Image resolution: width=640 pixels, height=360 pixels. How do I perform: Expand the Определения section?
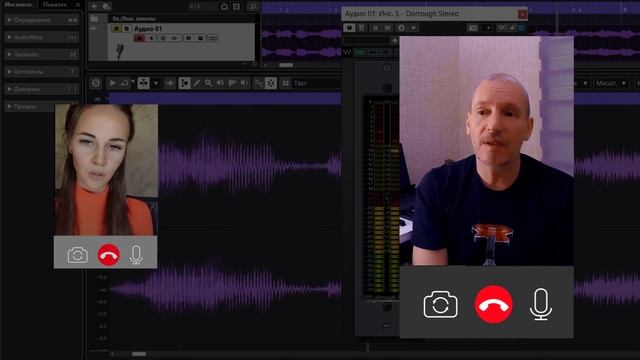pyautogui.click(x=41, y=20)
